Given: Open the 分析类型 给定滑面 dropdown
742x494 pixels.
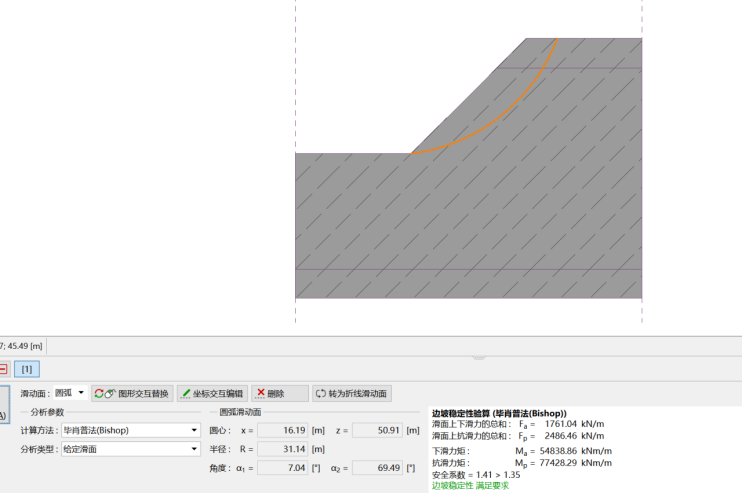Looking at the screenshot, I should point(131,449).
